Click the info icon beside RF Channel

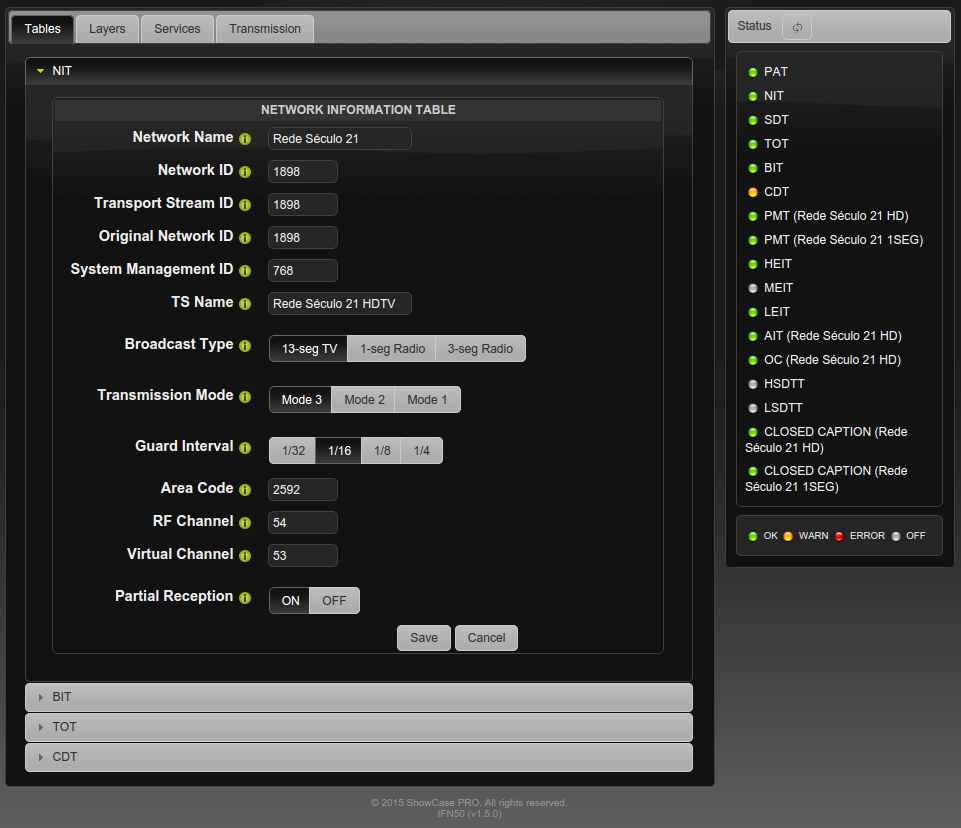244,523
